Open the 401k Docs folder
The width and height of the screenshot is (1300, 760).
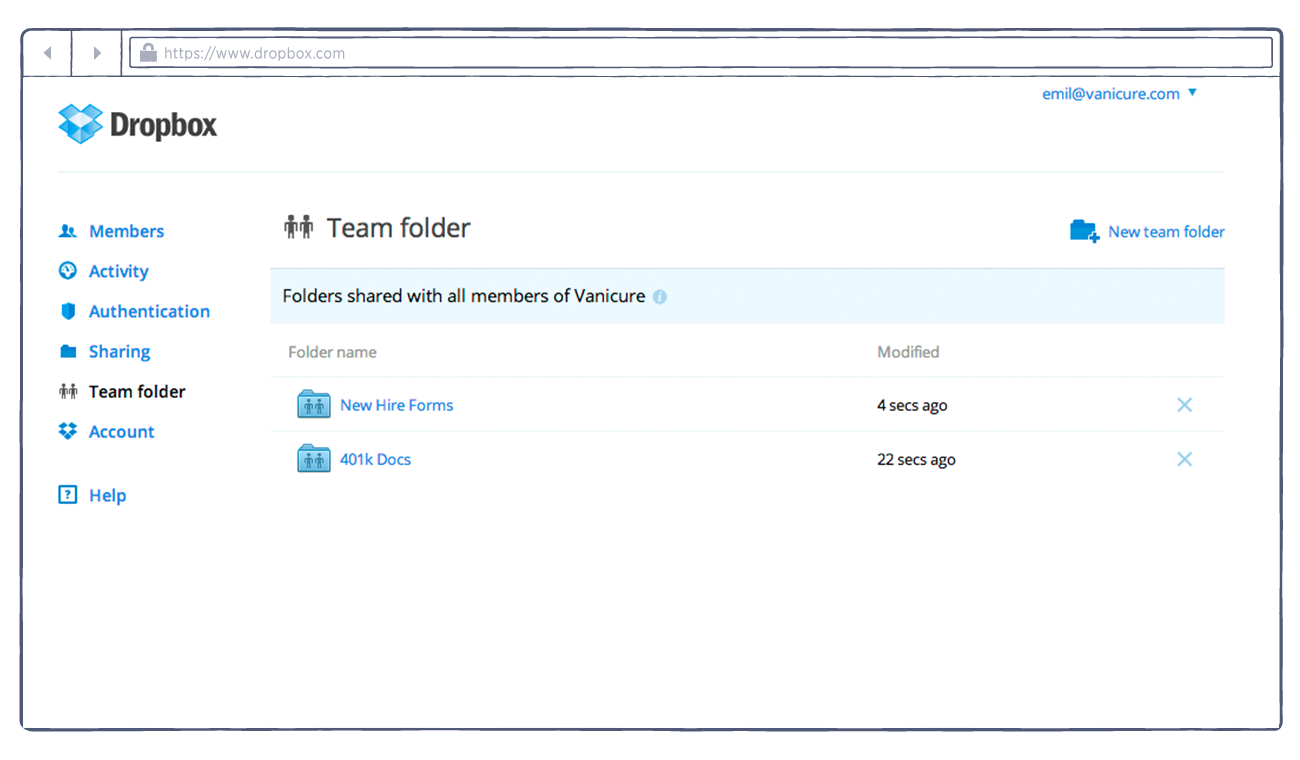375,460
